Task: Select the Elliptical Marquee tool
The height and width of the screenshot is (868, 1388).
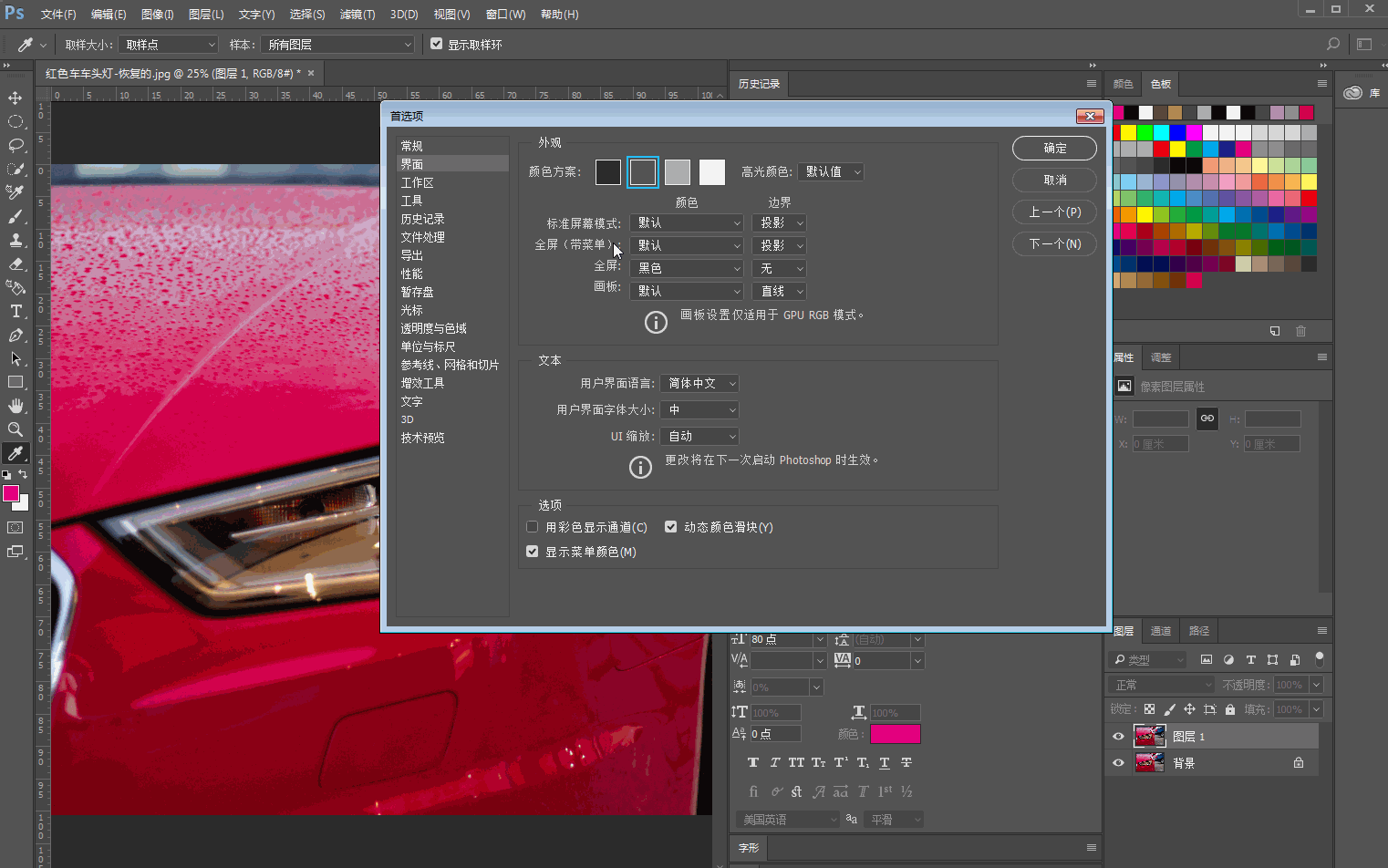Action: pos(16,121)
